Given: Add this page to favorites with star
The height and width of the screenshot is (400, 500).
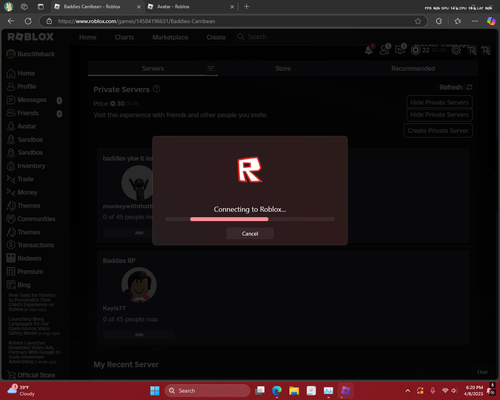Looking at the screenshot, I should pyautogui.click(x=418, y=21).
